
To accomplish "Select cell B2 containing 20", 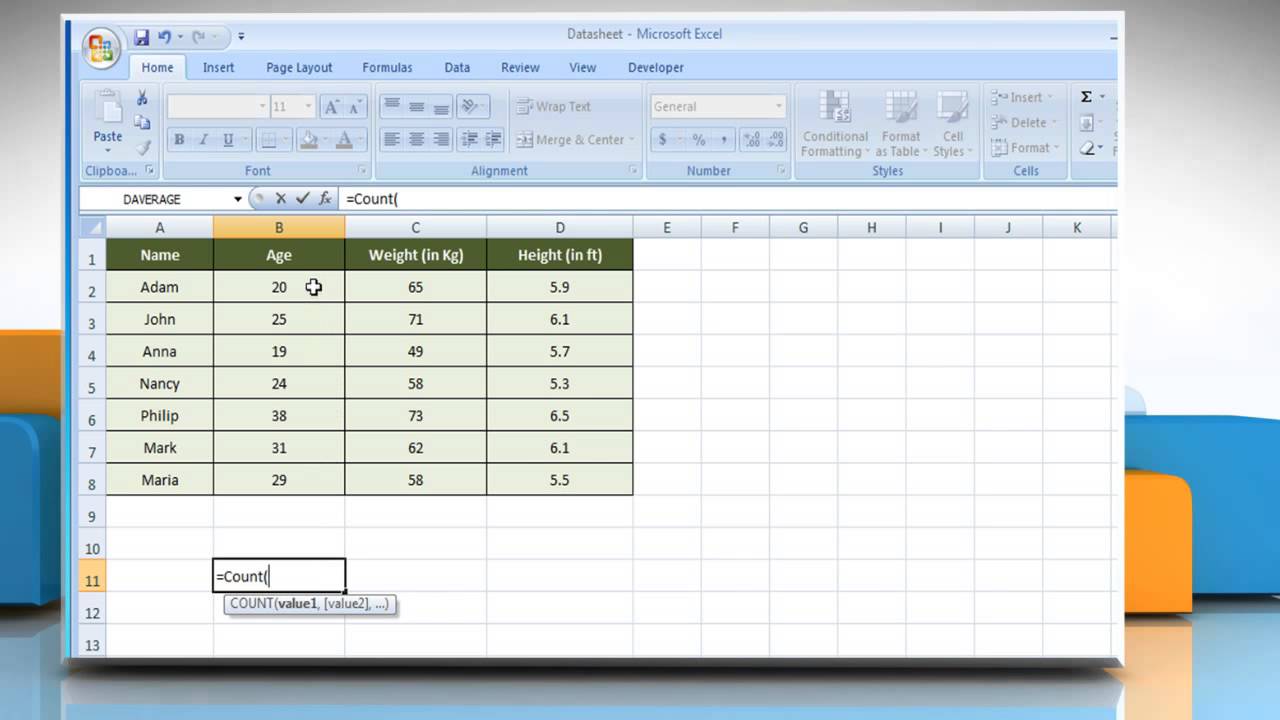I will point(279,287).
